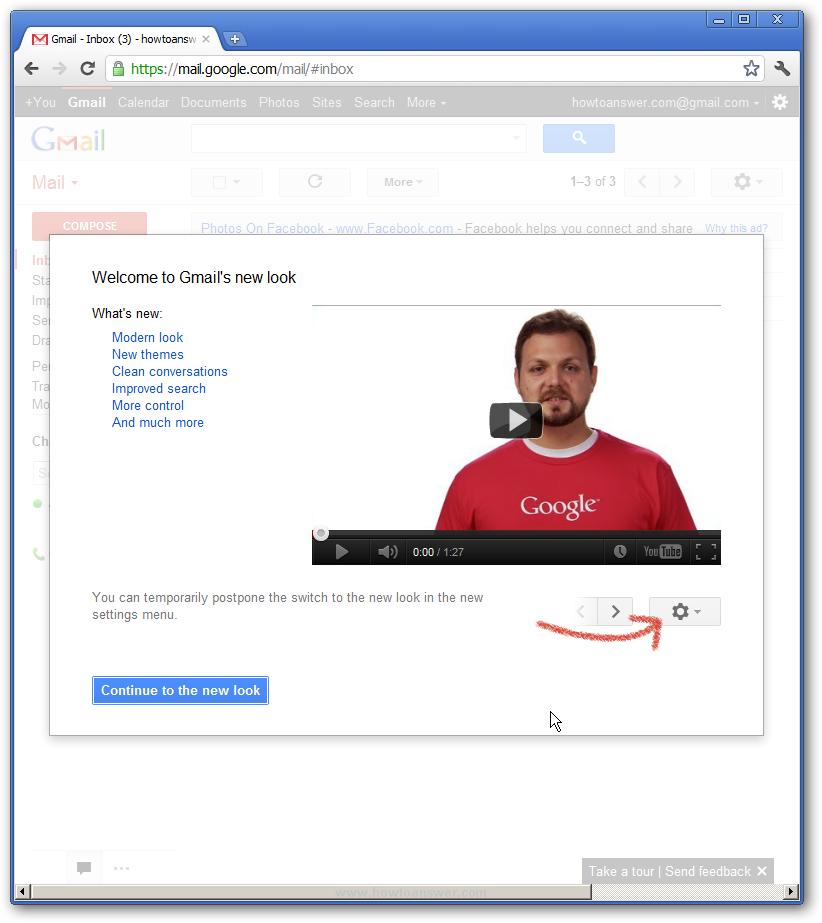Click the horizontal scrollbar left arrow
The height and width of the screenshot is (923, 822).
22,891
